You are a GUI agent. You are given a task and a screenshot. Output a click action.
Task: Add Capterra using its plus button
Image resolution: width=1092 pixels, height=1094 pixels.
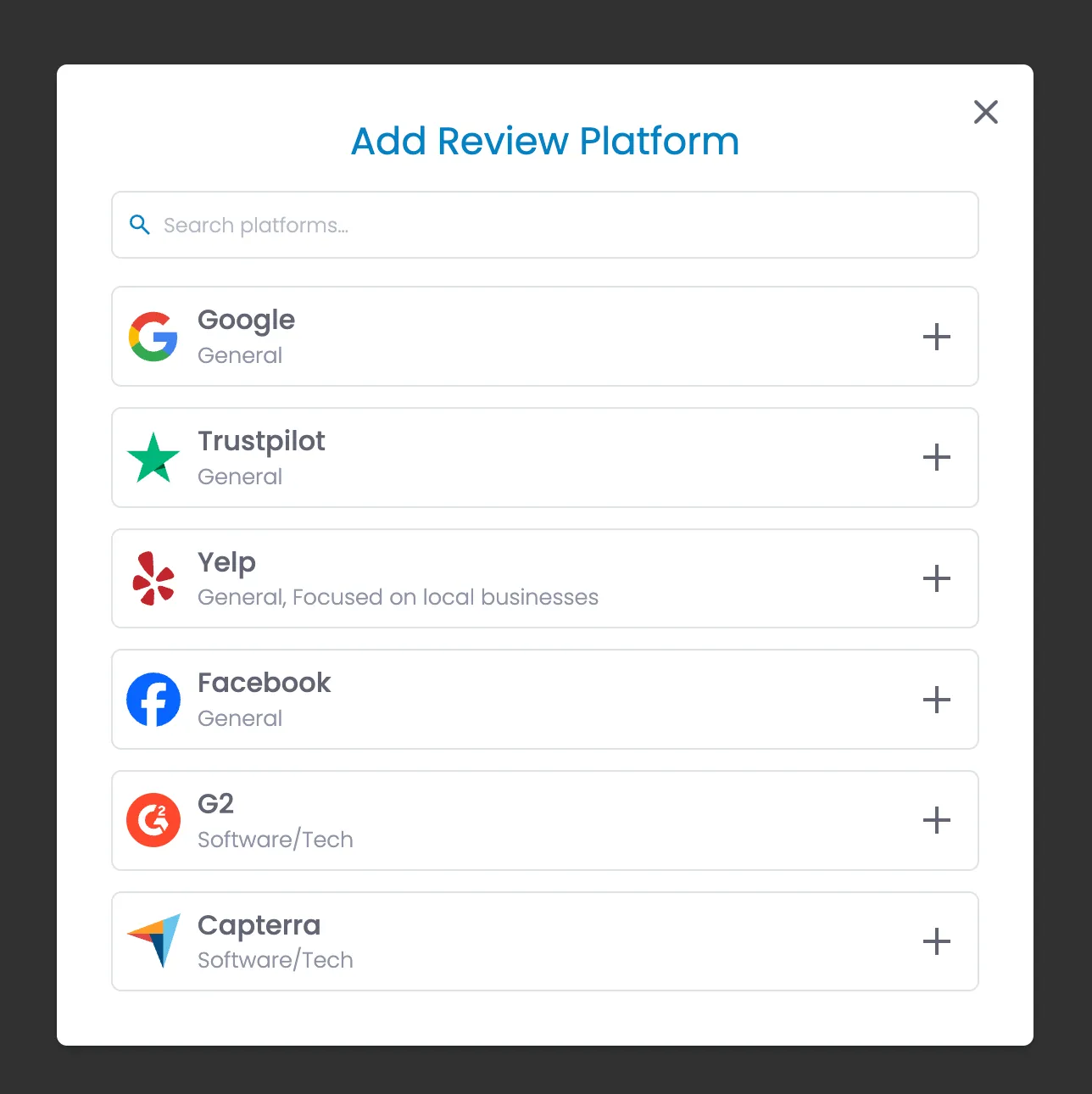(937, 941)
